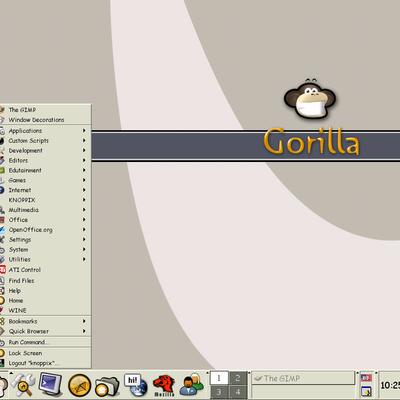The width and height of the screenshot is (400, 400).
Task: Expand the Development submenu arrow
Action: 84,150
